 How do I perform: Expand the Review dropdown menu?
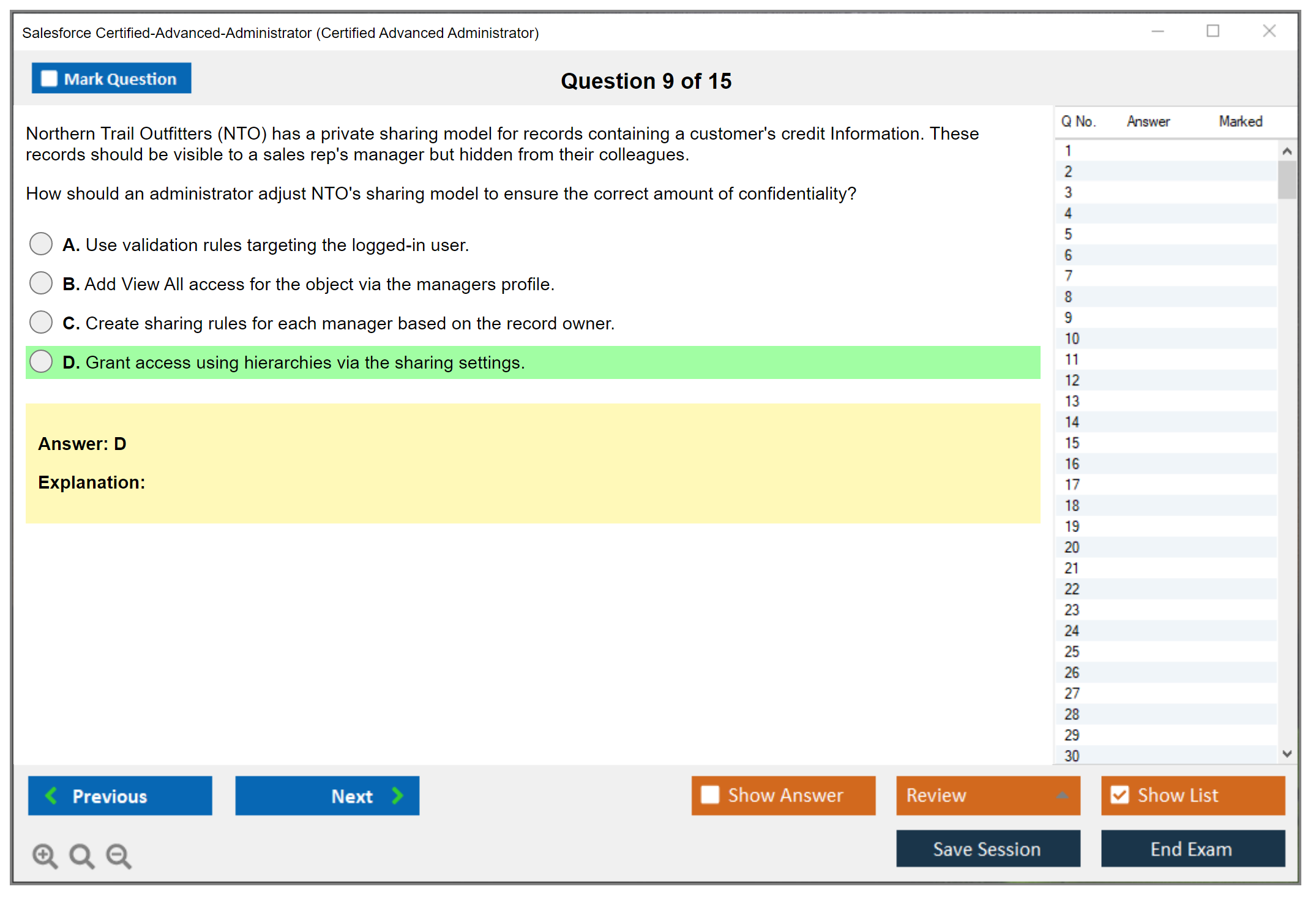1062,795
